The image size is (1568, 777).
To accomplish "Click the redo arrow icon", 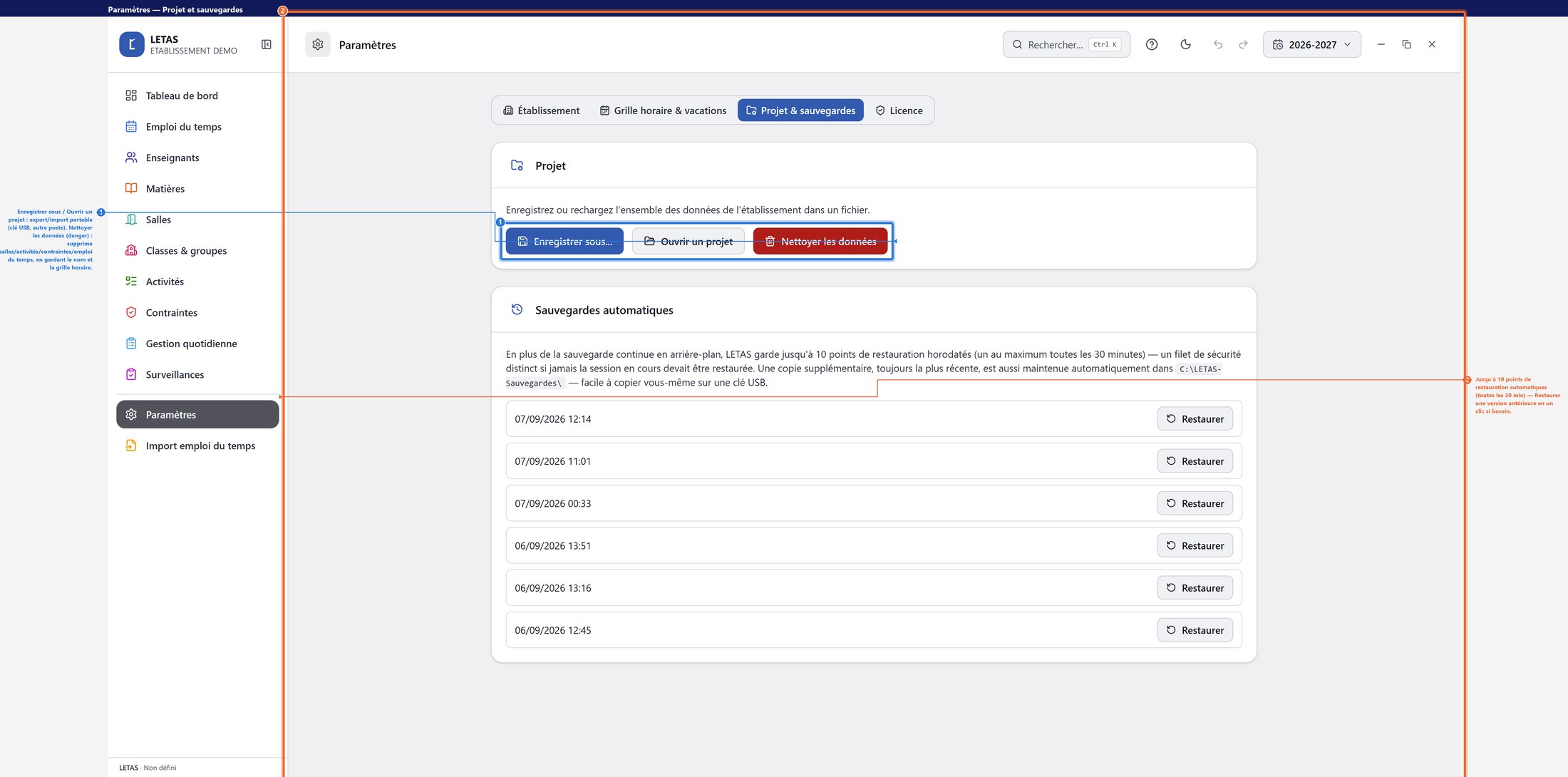I will 1244,44.
